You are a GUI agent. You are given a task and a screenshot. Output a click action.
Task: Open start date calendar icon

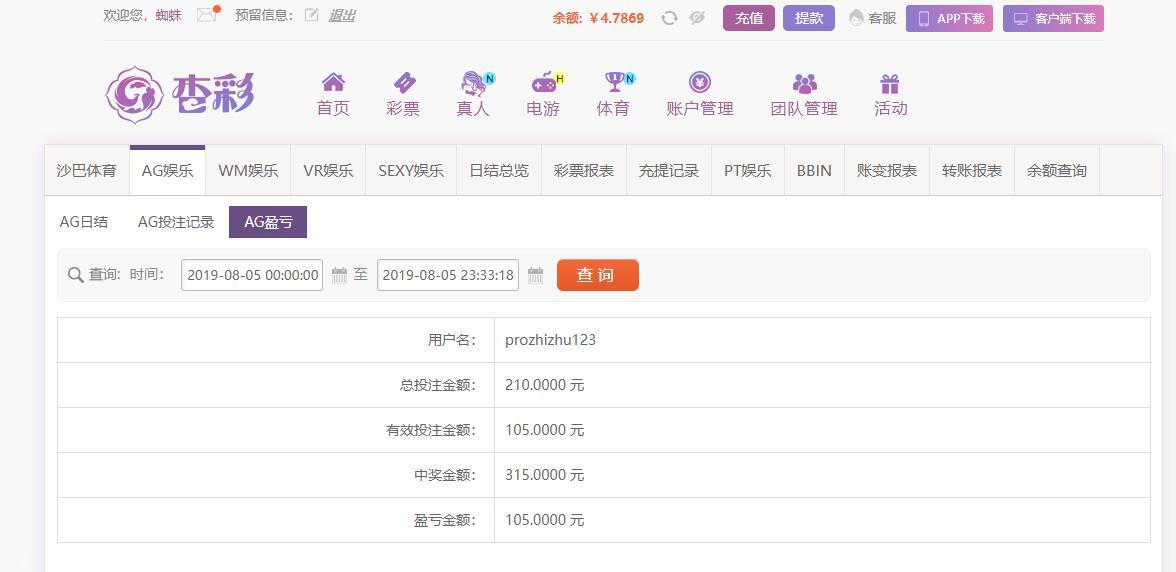339,275
